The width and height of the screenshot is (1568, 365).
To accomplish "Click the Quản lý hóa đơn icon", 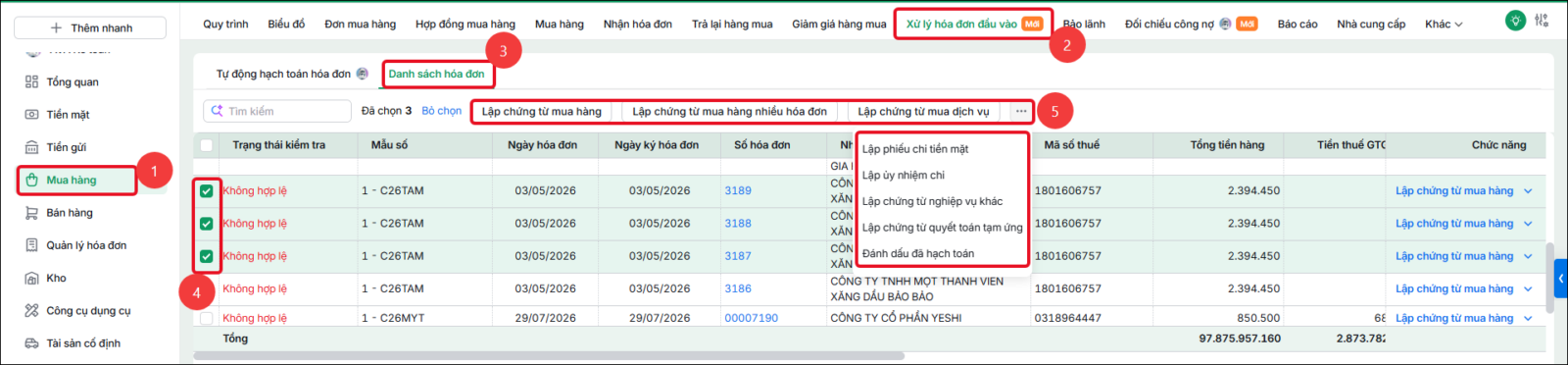I will 31,245.
